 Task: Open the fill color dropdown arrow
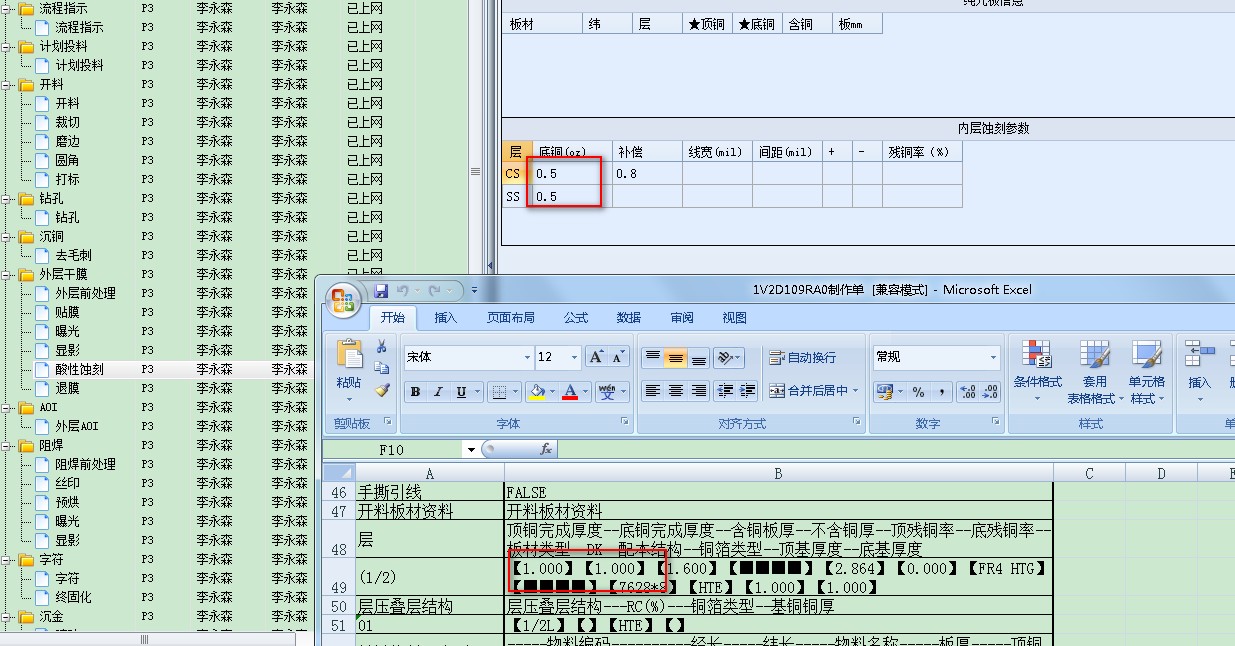point(553,392)
